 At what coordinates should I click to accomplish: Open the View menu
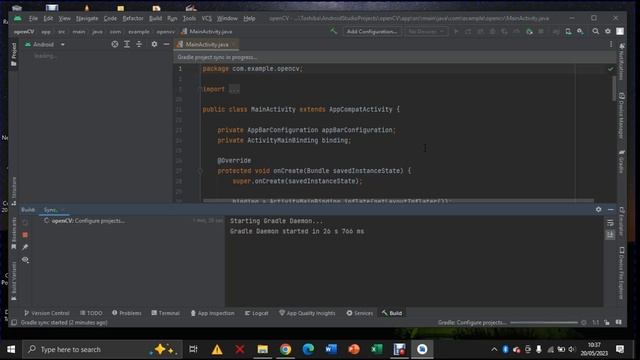(64, 18)
